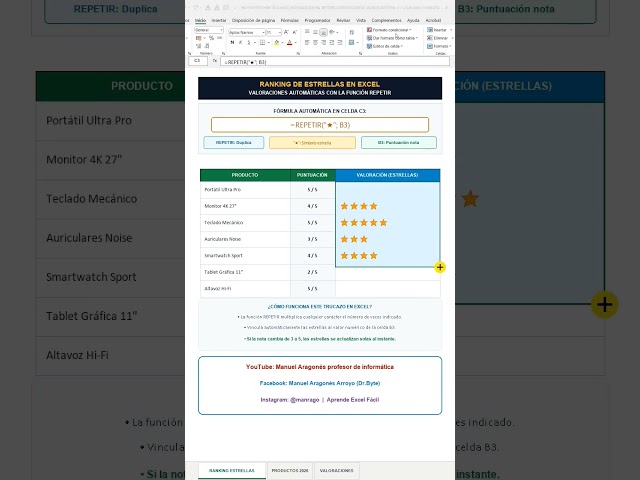Decrease decimal places
The image size is (640, 480).
coord(207,46)
